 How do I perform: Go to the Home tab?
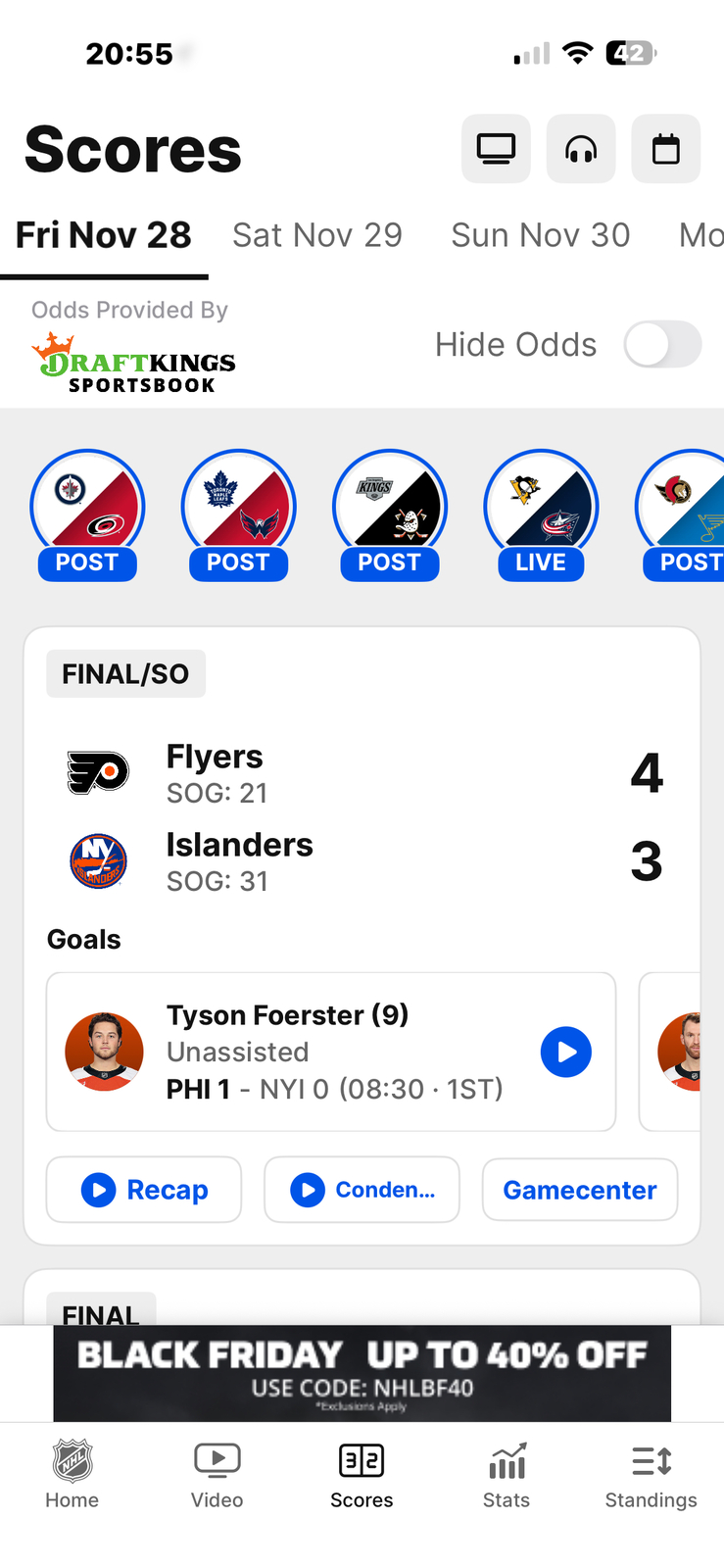(72, 1473)
